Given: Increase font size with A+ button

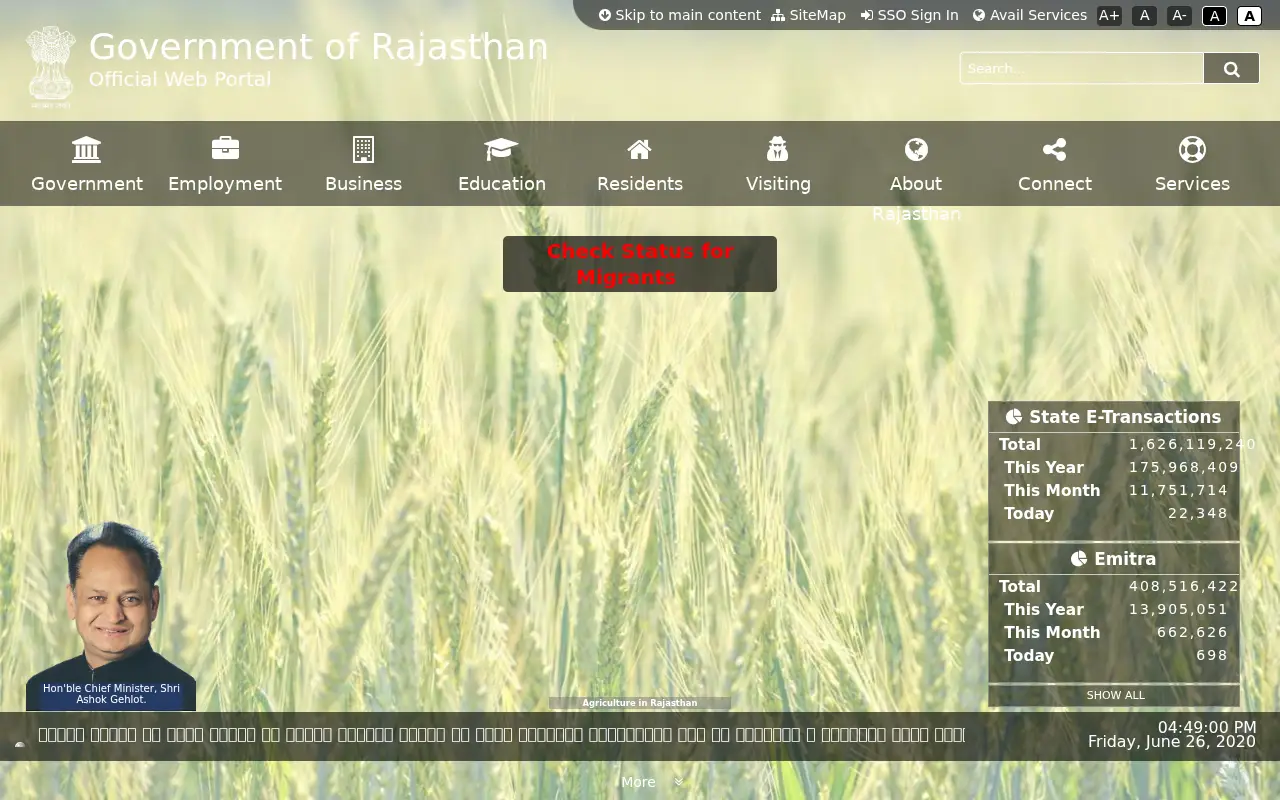Looking at the screenshot, I should click(1109, 15).
